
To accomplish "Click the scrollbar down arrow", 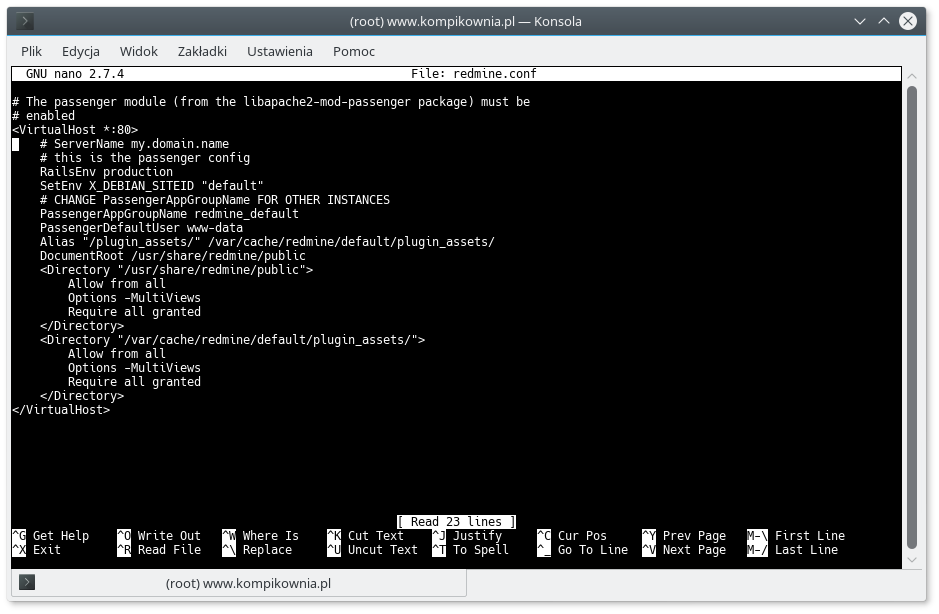I will (912, 560).
